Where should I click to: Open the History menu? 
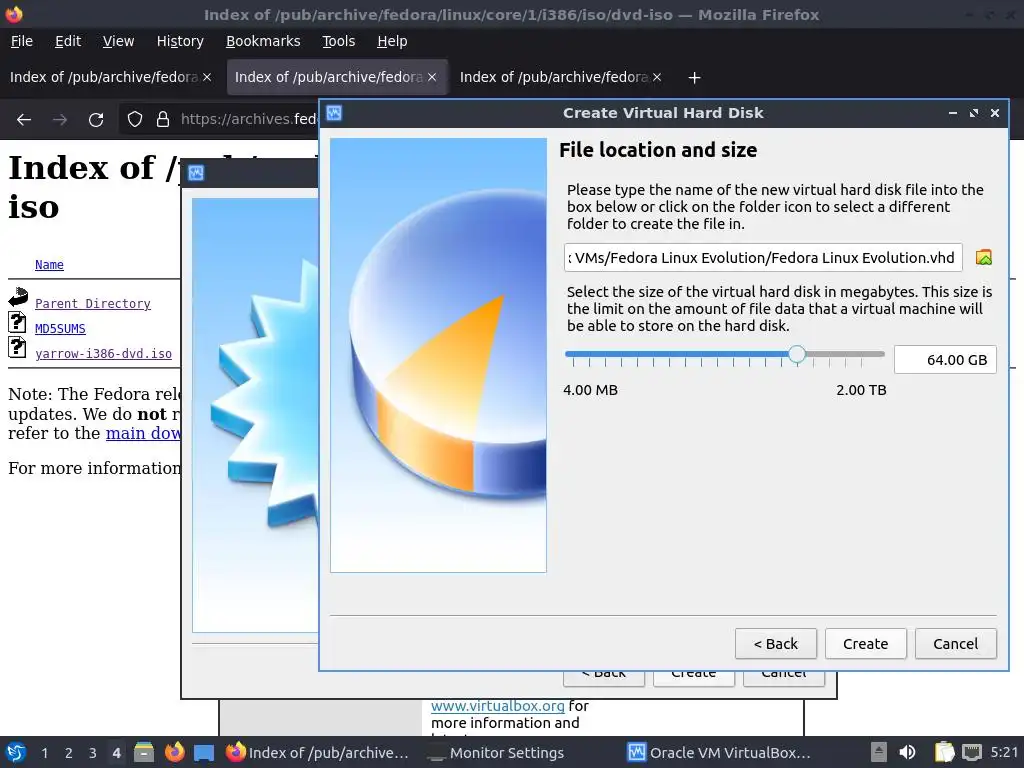[180, 41]
